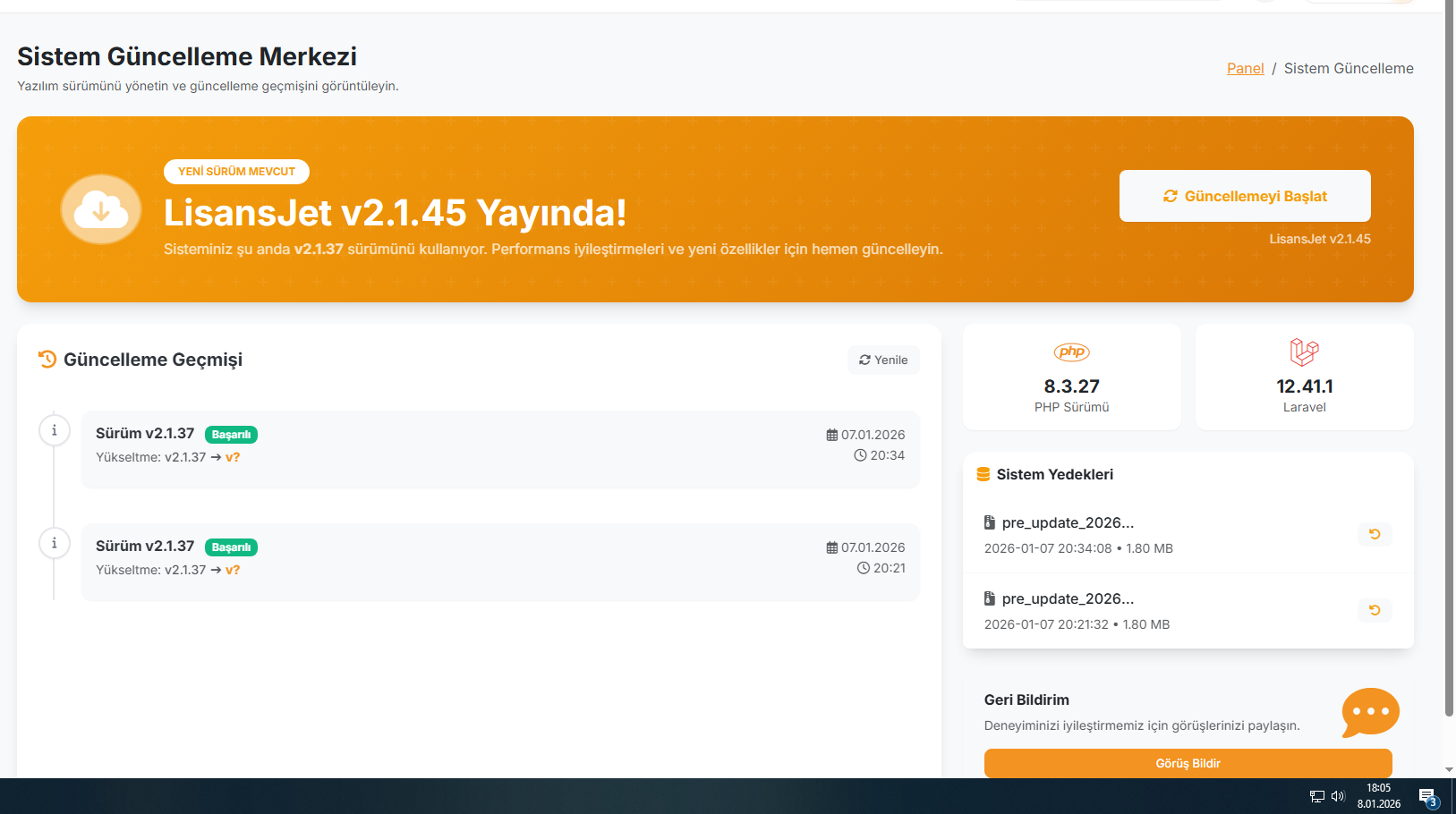
Task: Click the info icon beside the 20:21 update
Action: point(55,543)
